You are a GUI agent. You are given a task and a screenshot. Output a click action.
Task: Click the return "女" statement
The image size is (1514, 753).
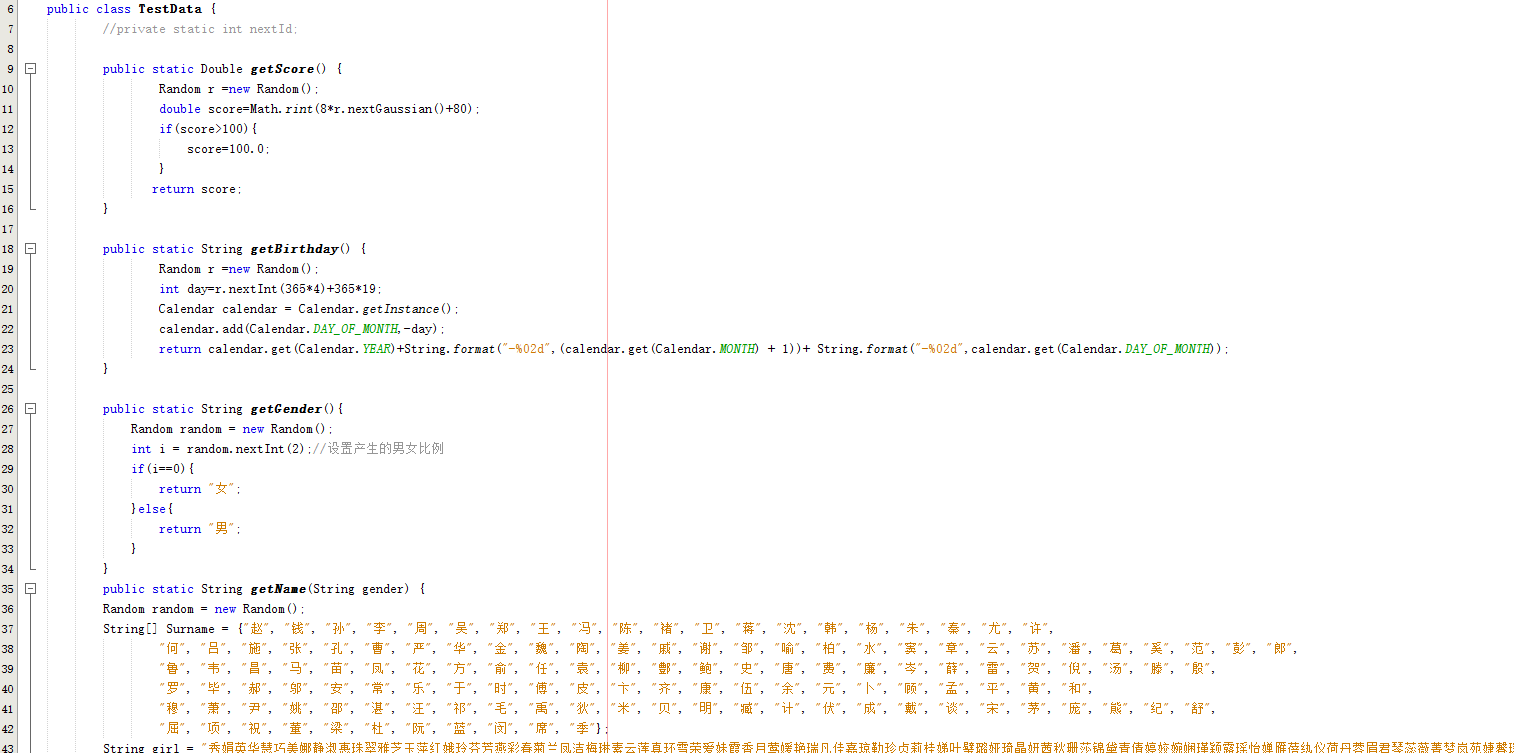coord(200,489)
